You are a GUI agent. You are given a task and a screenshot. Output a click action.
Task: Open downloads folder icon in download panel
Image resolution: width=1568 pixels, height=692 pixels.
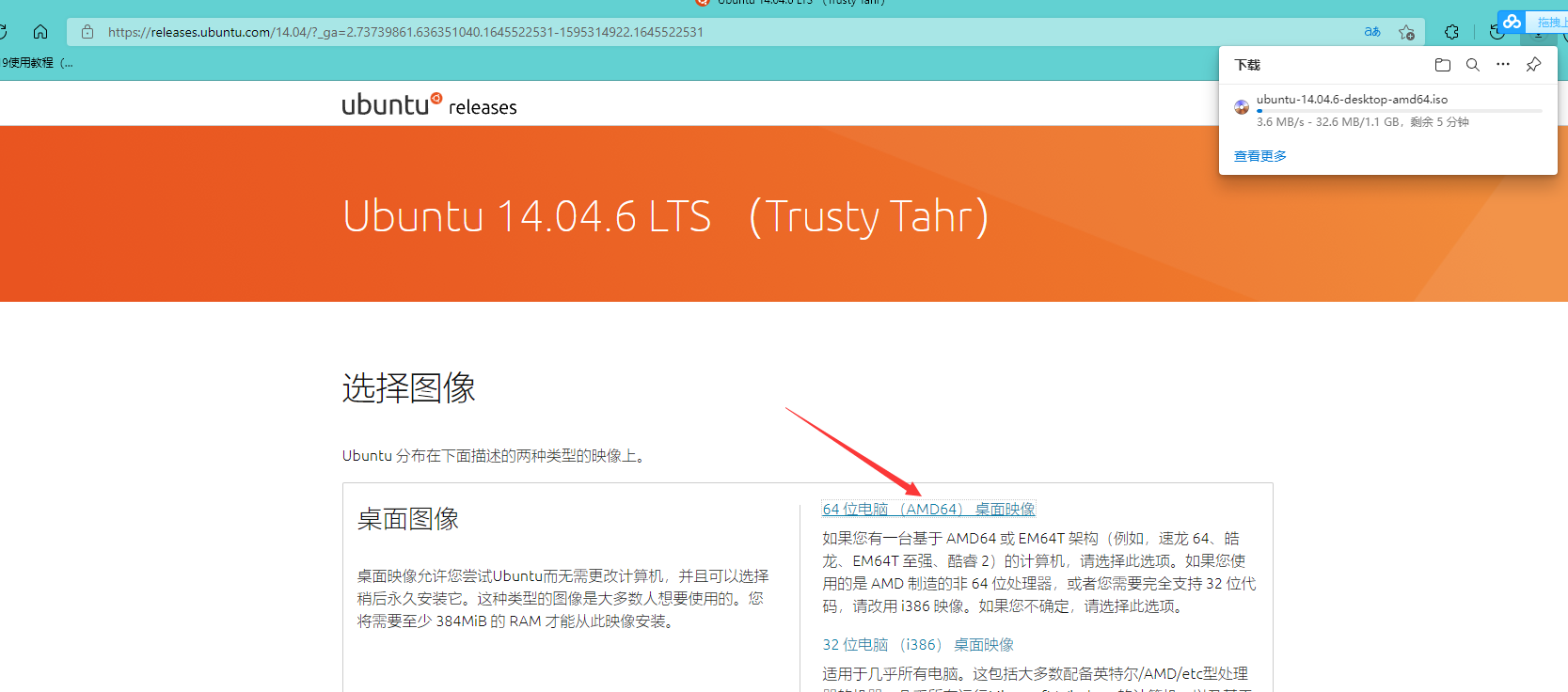tap(1443, 65)
